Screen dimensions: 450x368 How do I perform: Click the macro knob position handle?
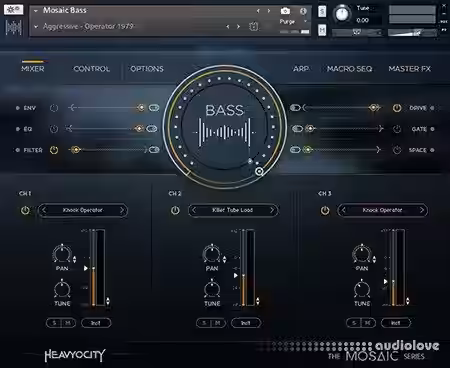pyautogui.click(x=259, y=171)
